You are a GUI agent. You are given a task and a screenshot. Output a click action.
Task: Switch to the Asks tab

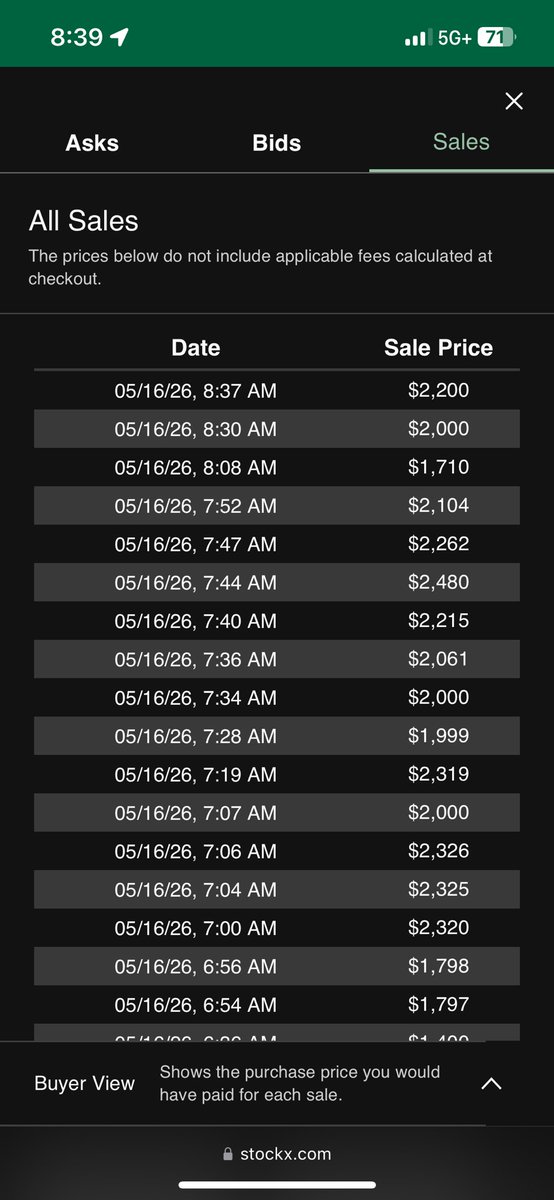coord(92,143)
